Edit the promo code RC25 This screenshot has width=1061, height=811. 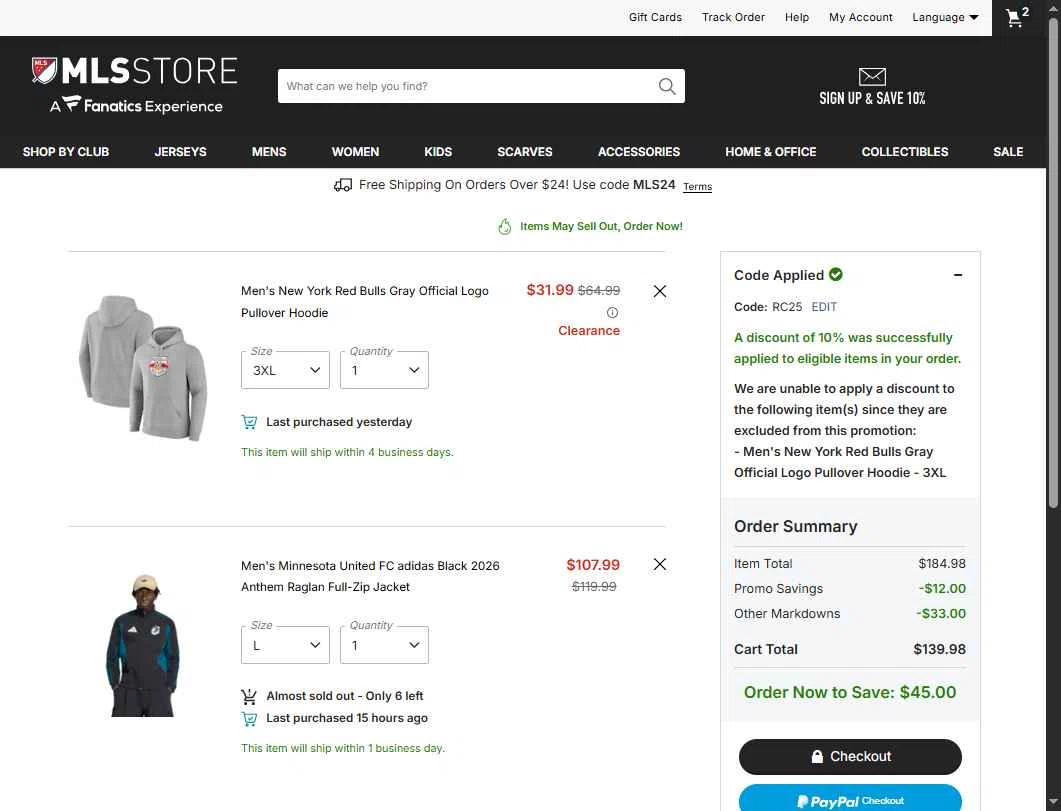click(824, 307)
